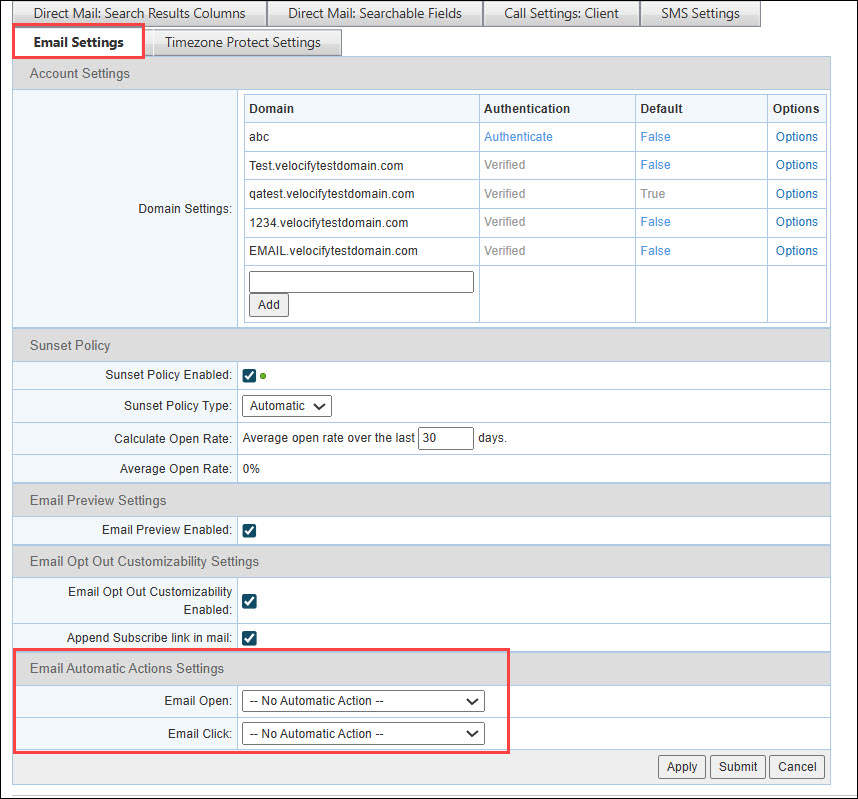Open the Email Open automatic action dropdown
Image resolution: width=858 pixels, height=799 pixels.
click(x=363, y=702)
